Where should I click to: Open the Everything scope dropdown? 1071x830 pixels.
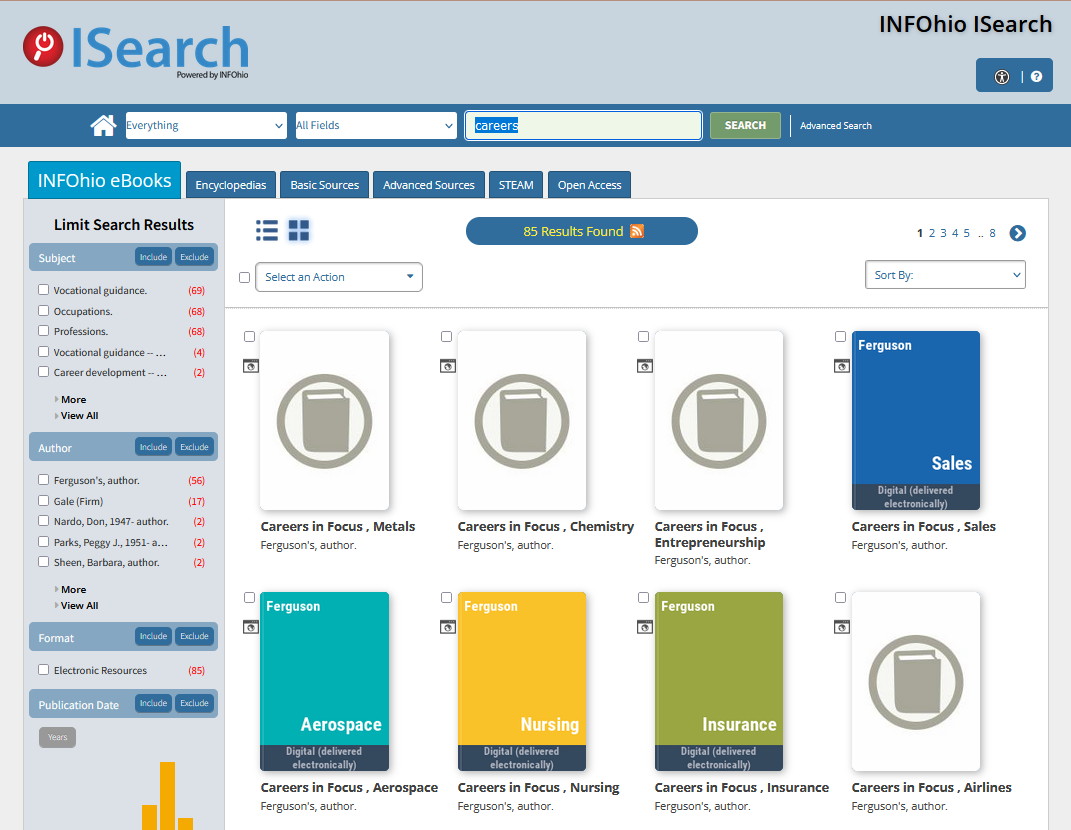(206, 125)
